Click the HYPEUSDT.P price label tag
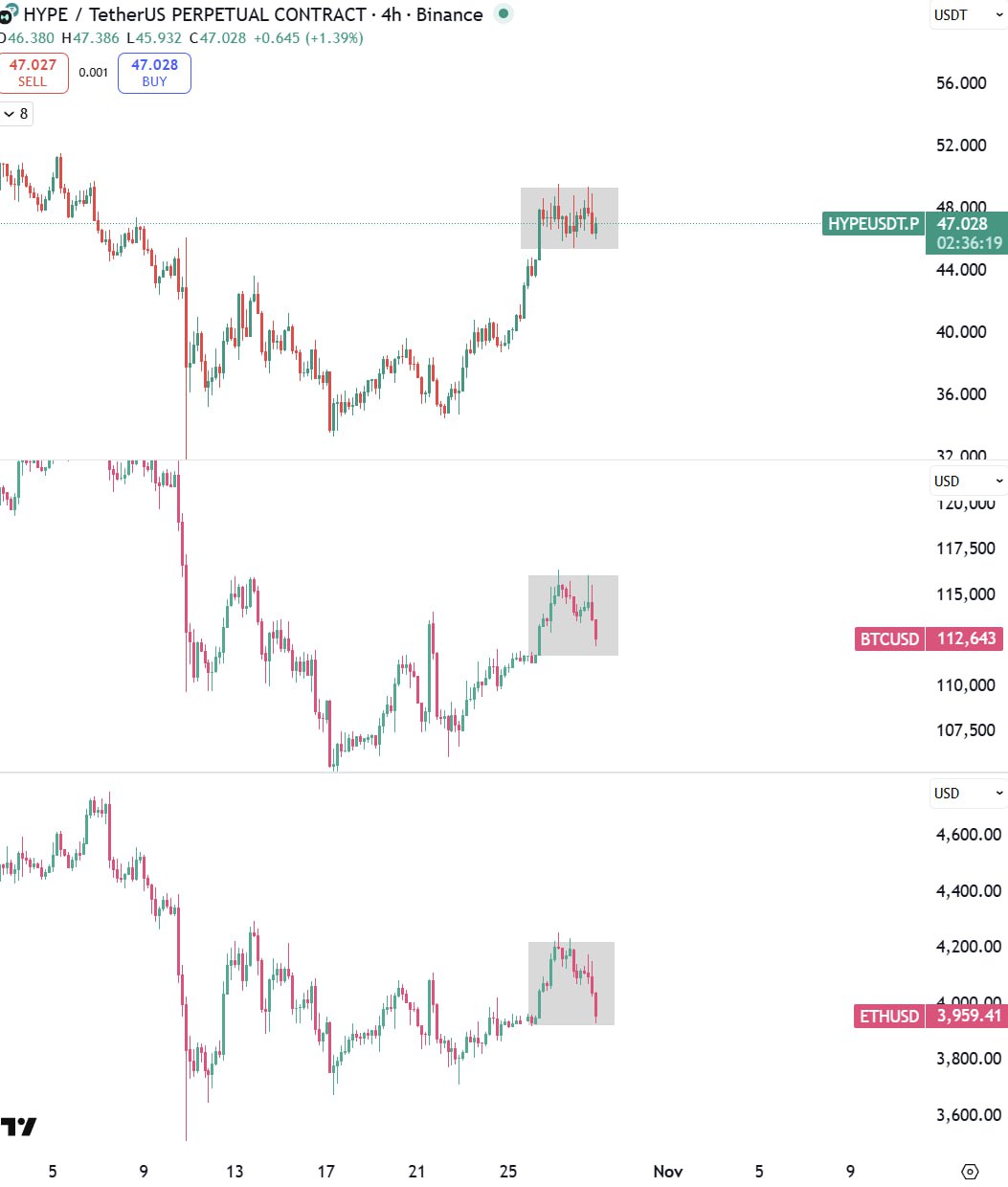This screenshot has height=1187, width=1008. pos(873,224)
